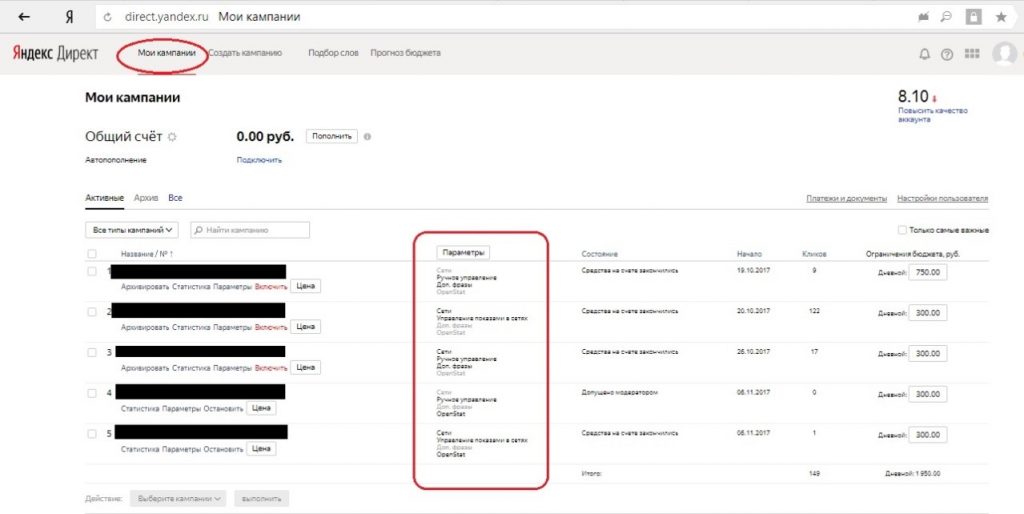Image resolution: width=1024 pixels, height=514 pixels.
Task: Open Статистика for campaign 4
Action: pyautogui.click(x=140, y=409)
